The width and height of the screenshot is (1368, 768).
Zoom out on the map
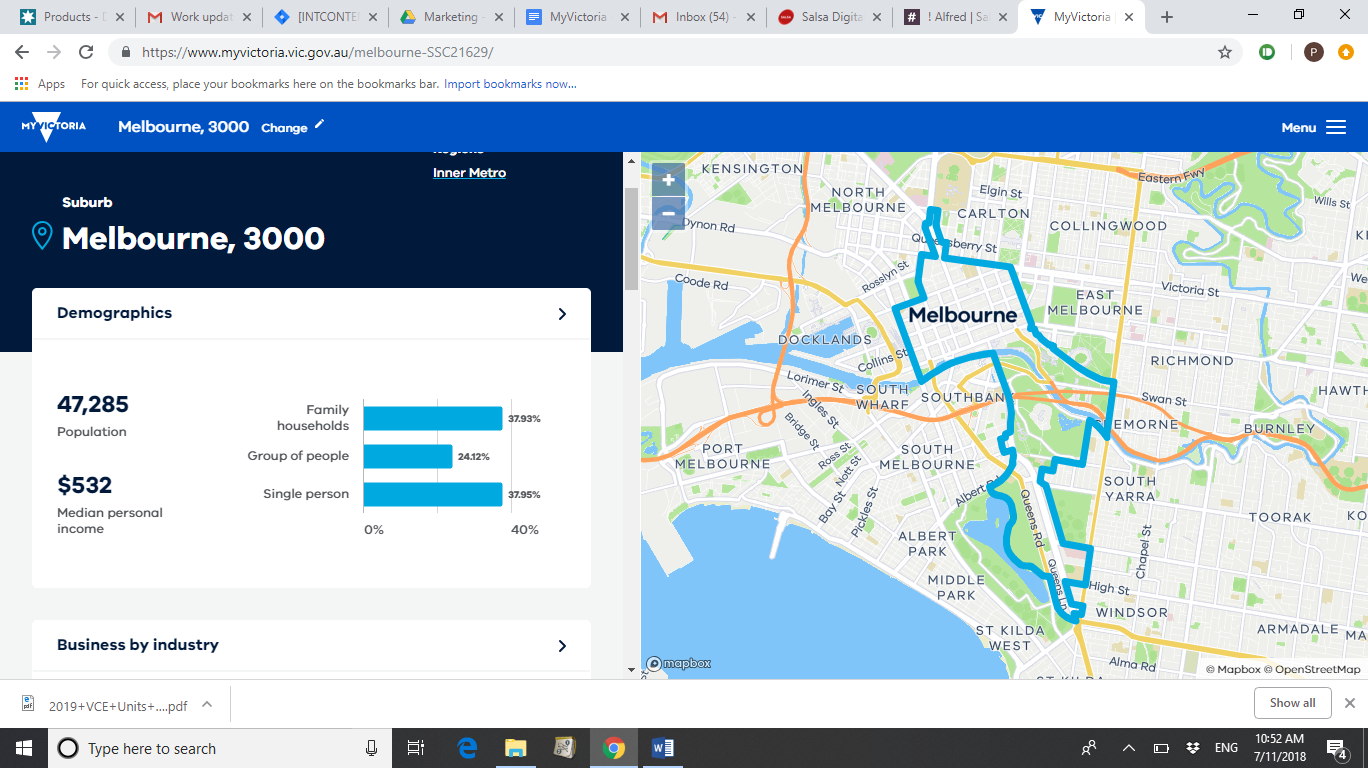[x=668, y=213]
